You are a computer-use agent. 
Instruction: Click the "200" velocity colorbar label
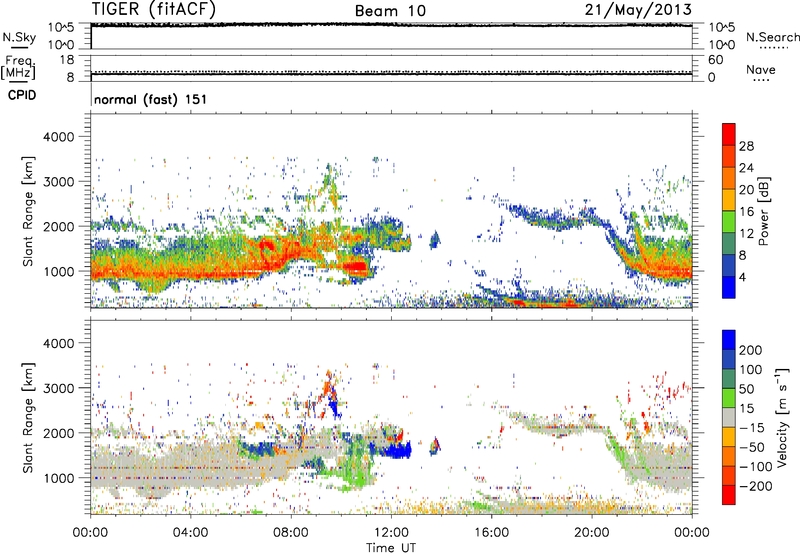coord(751,350)
